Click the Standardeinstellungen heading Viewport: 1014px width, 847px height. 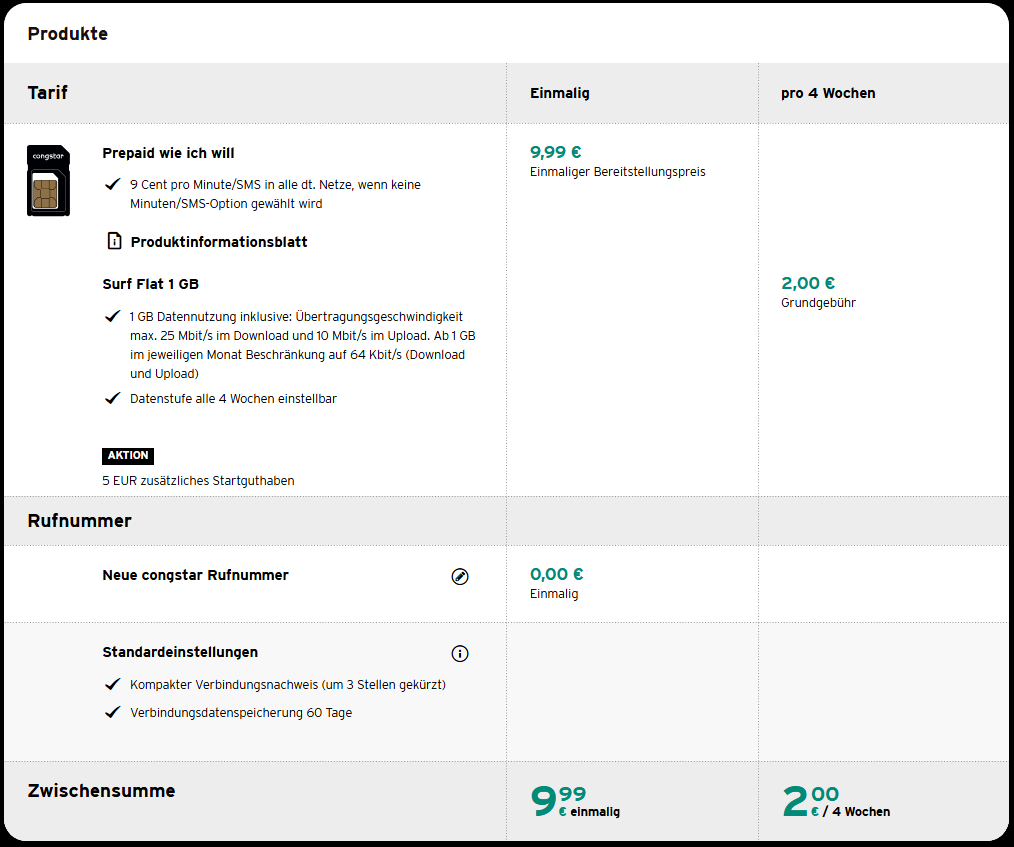(x=180, y=652)
